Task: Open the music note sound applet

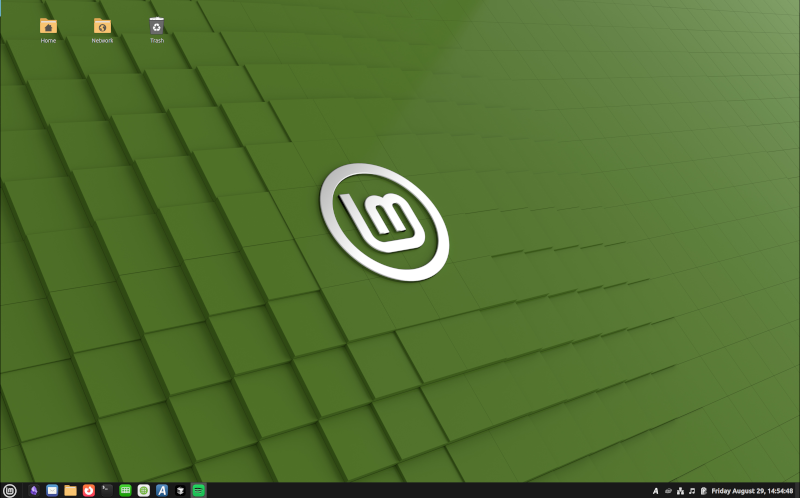Action: point(692,491)
